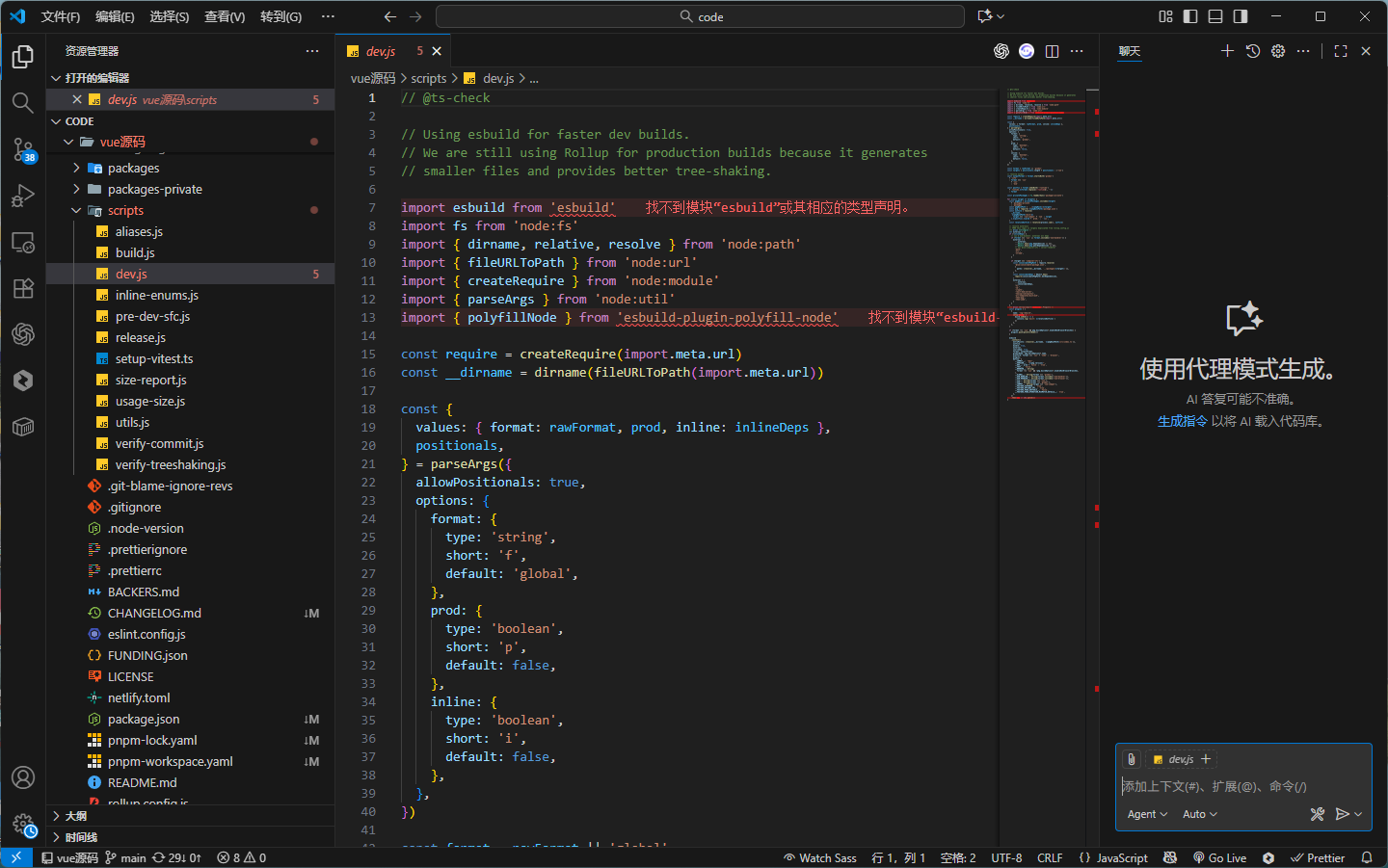Image resolution: width=1388 pixels, height=868 pixels.
Task: Open the customize layout button
Action: pos(1165,16)
